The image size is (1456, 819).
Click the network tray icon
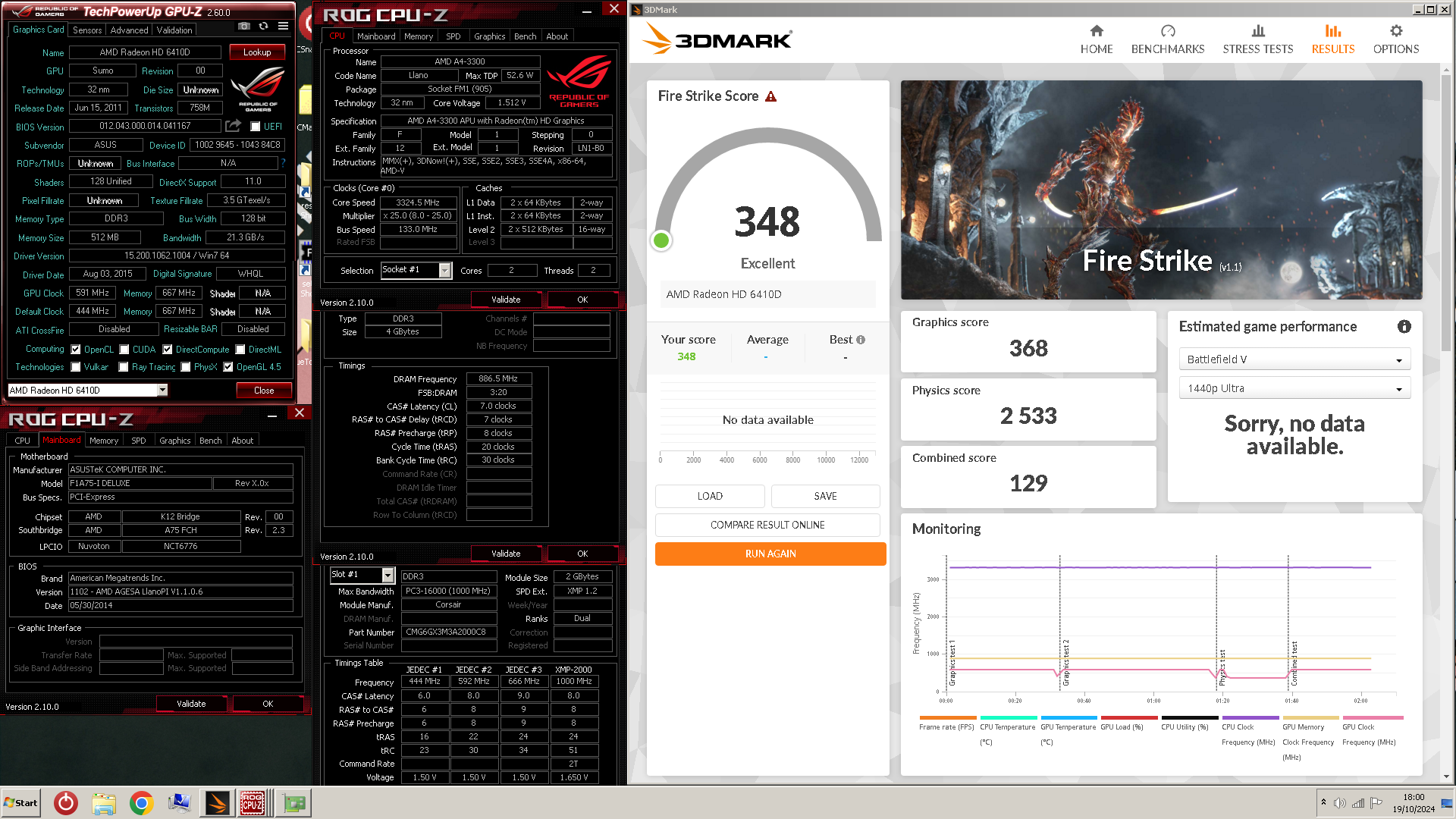(x=1358, y=803)
